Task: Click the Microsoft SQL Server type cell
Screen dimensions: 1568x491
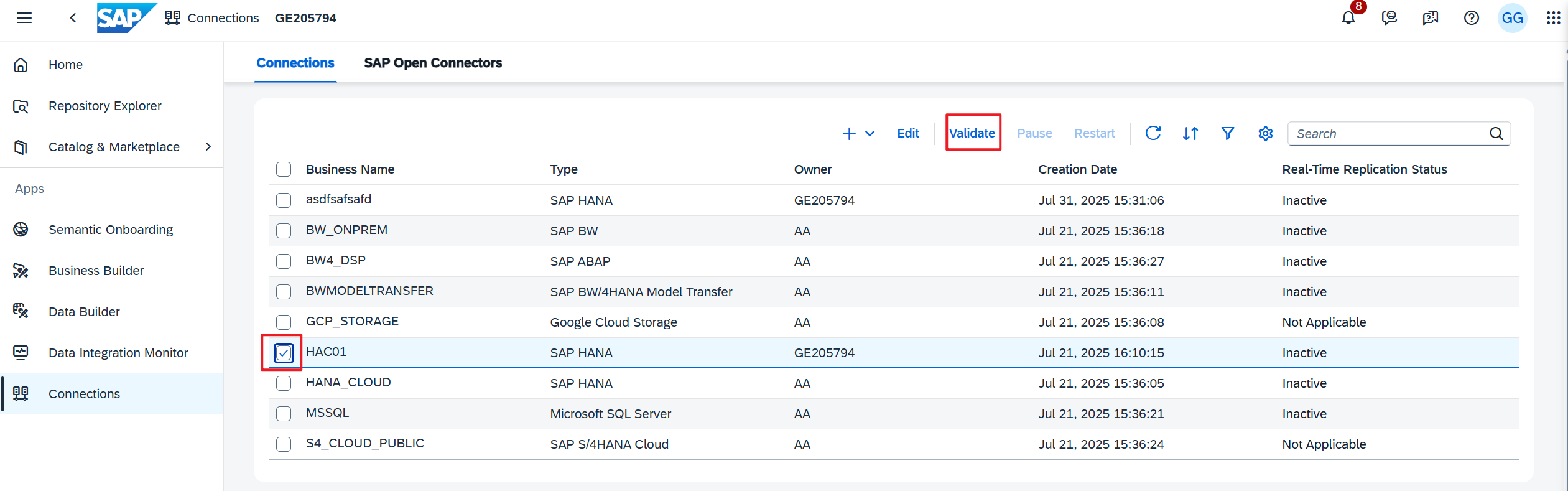Action: click(x=610, y=414)
